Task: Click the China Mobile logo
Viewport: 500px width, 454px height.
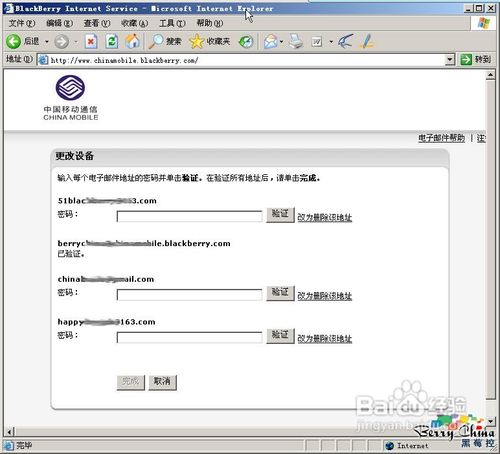Action: [70, 98]
